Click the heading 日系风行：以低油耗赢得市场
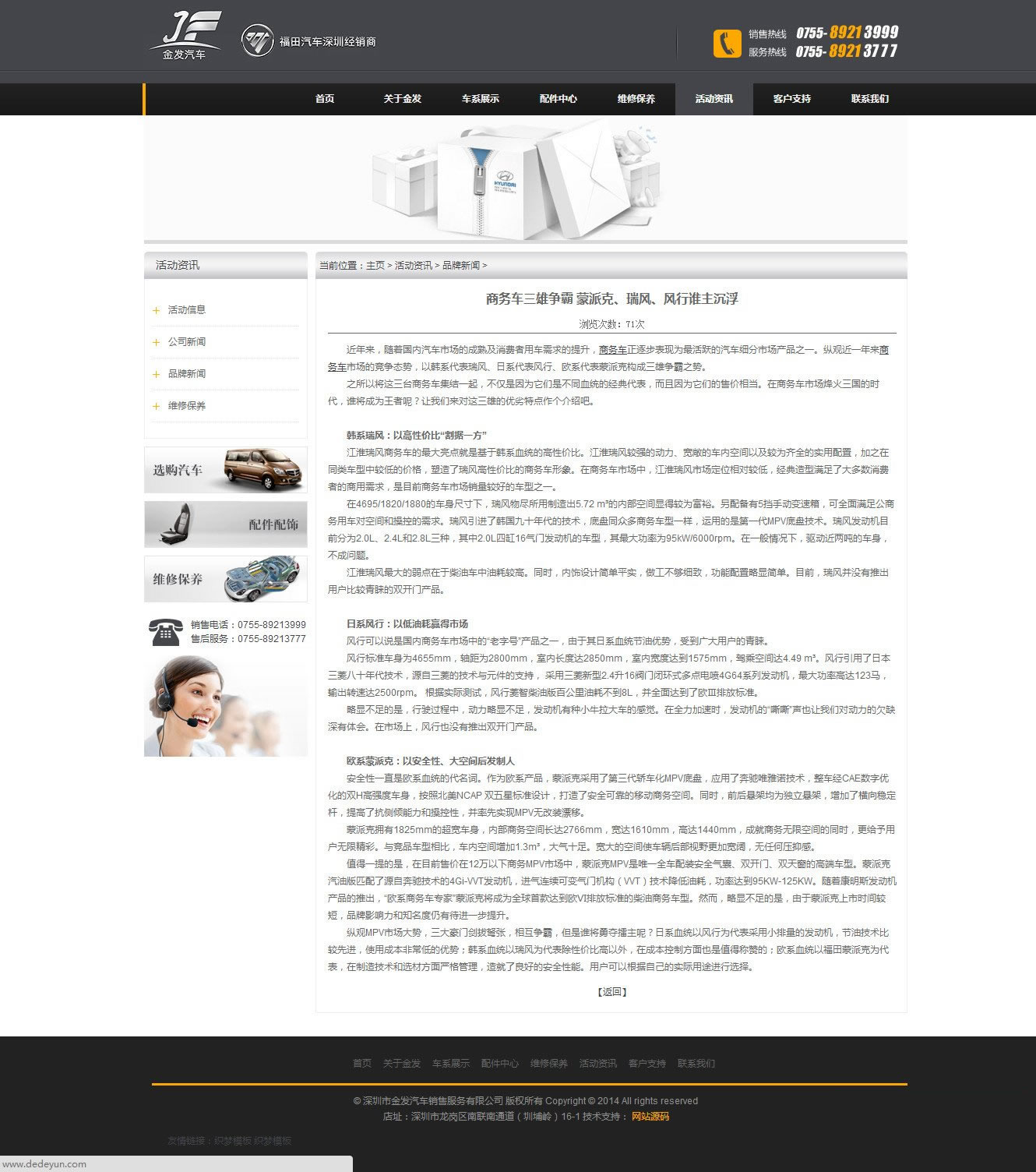The height and width of the screenshot is (1172, 1036). point(407,624)
